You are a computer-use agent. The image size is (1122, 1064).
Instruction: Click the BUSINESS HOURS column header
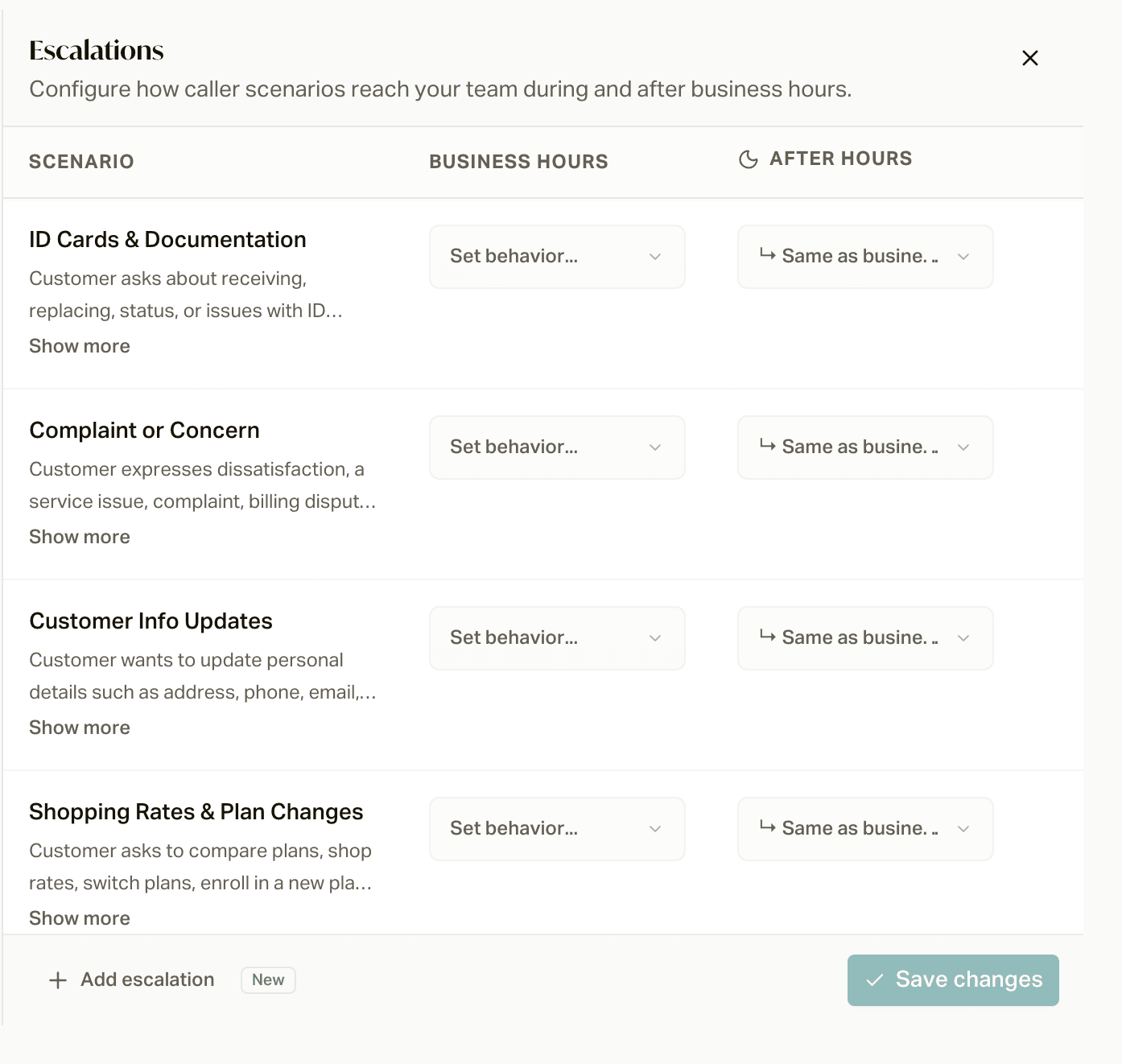coord(518,162)
